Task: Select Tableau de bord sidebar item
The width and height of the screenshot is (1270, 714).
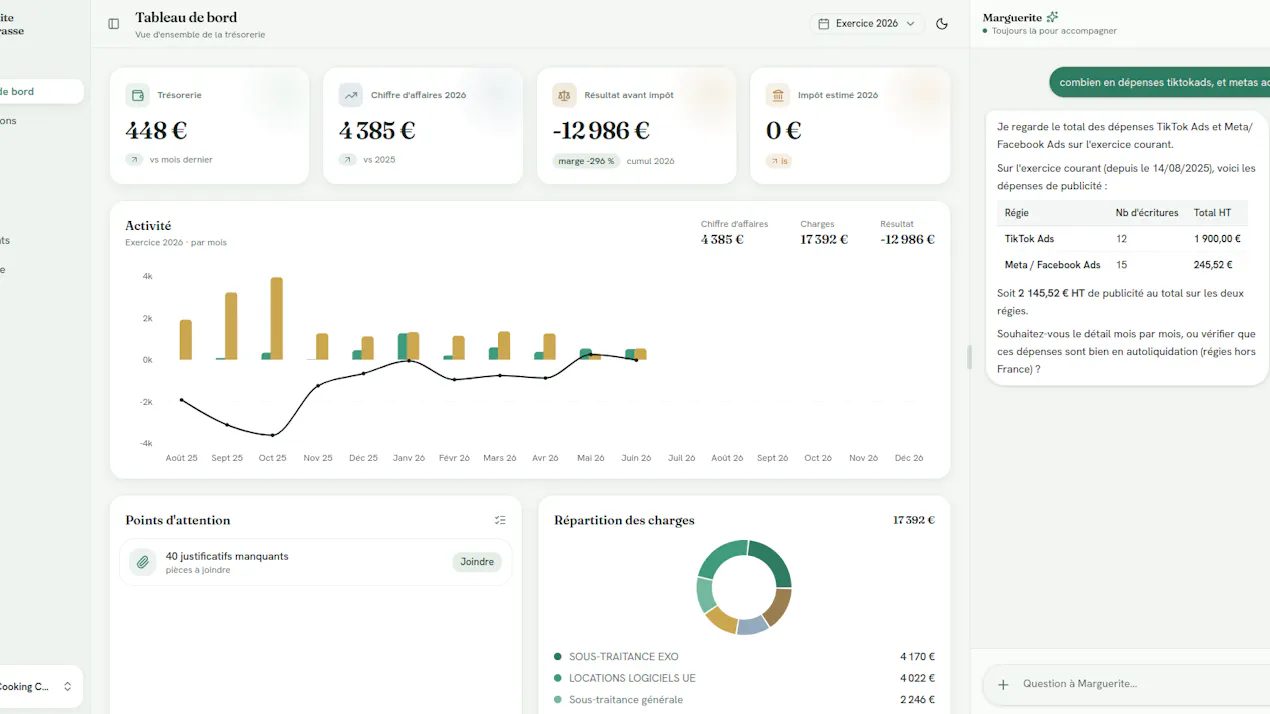Action: click(40, 91)
